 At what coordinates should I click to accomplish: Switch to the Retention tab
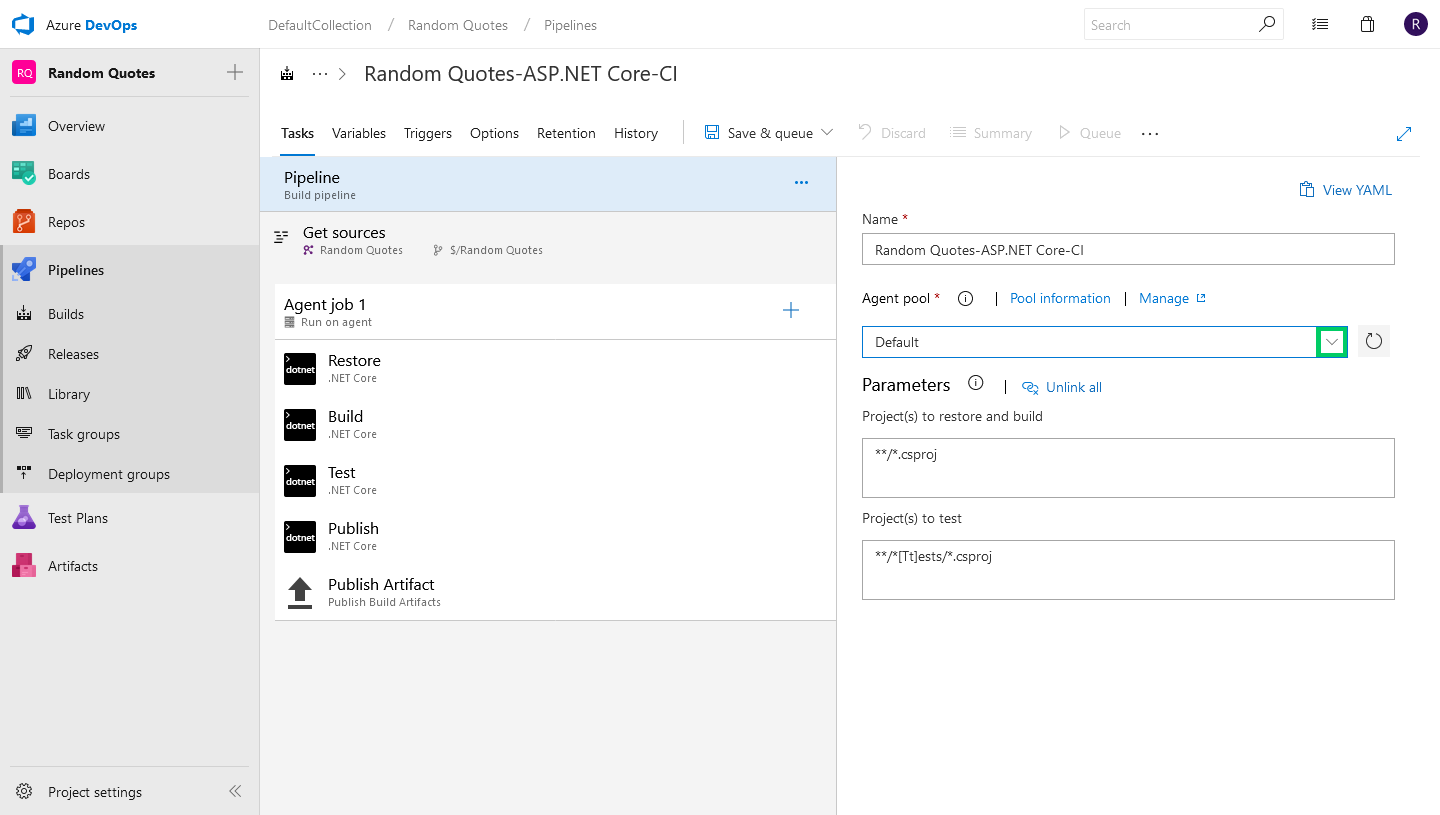pos(566,133)
